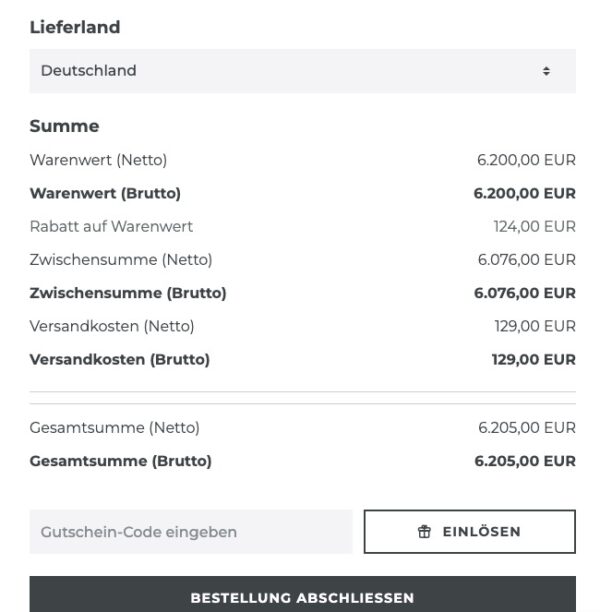Click the Lieferland heading

point(75,27)
